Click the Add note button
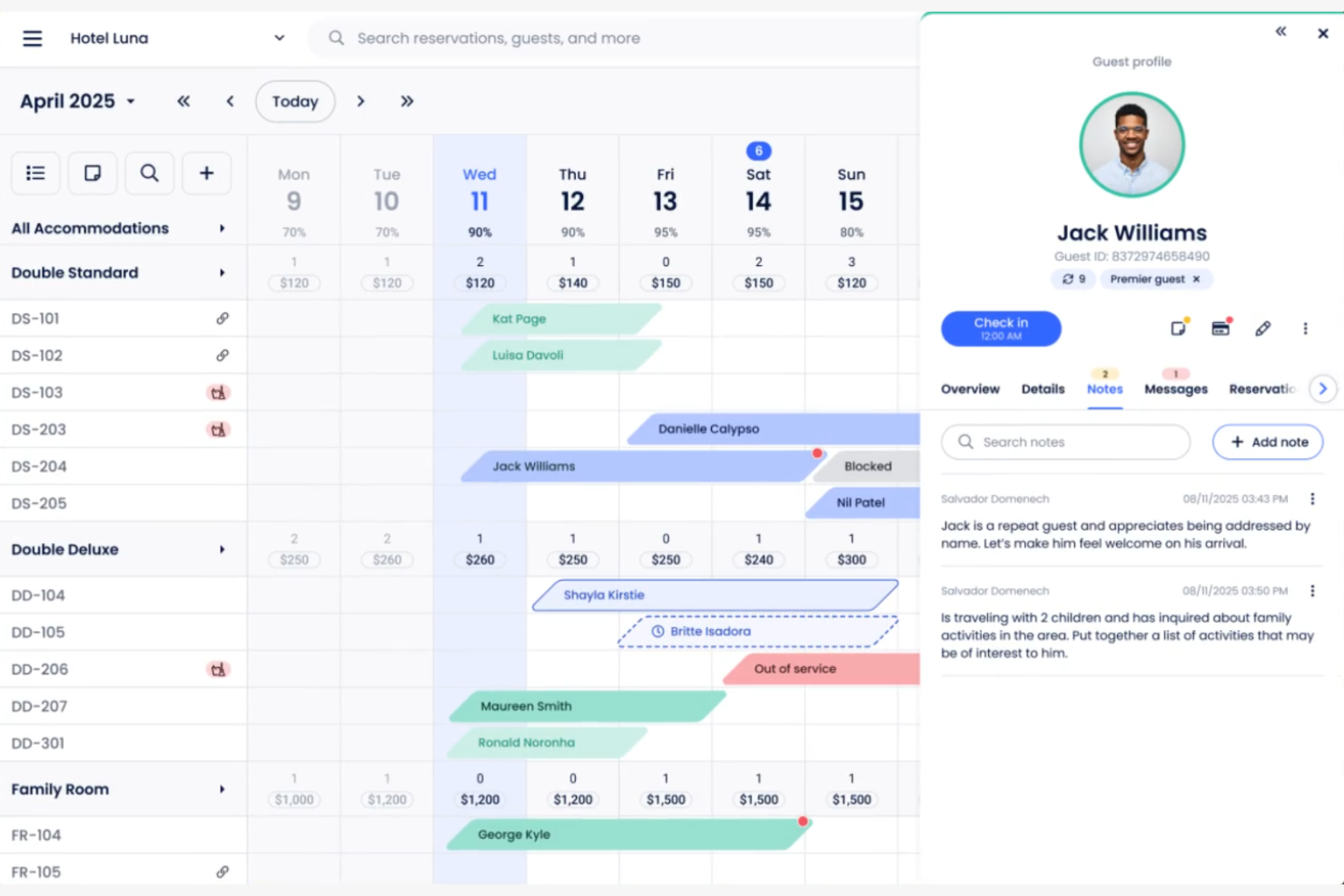The height and width of the screenshot is (896, 1344). tap(1268, 442)
